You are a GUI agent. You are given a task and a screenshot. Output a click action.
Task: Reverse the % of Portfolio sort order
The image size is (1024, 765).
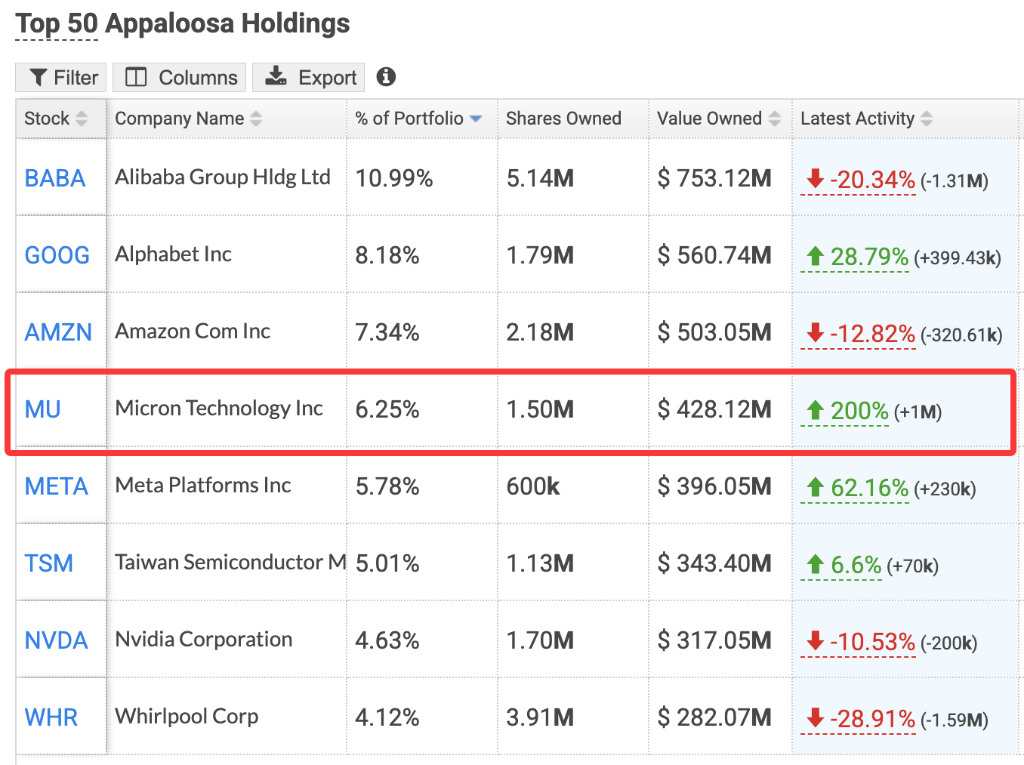click(477, 118)
